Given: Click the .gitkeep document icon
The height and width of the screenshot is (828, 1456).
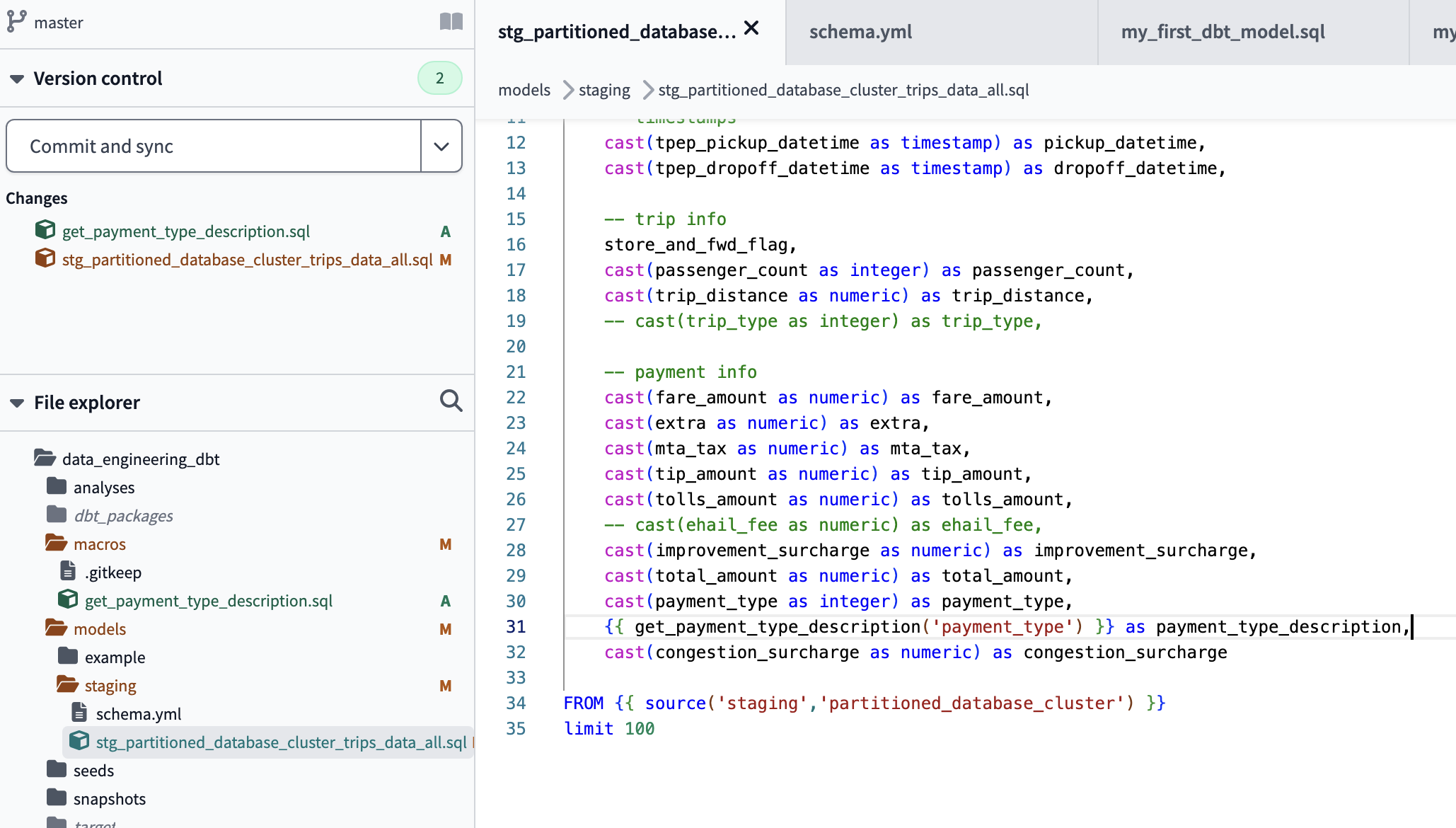Looking at the screenshot, I should (69, 570).
